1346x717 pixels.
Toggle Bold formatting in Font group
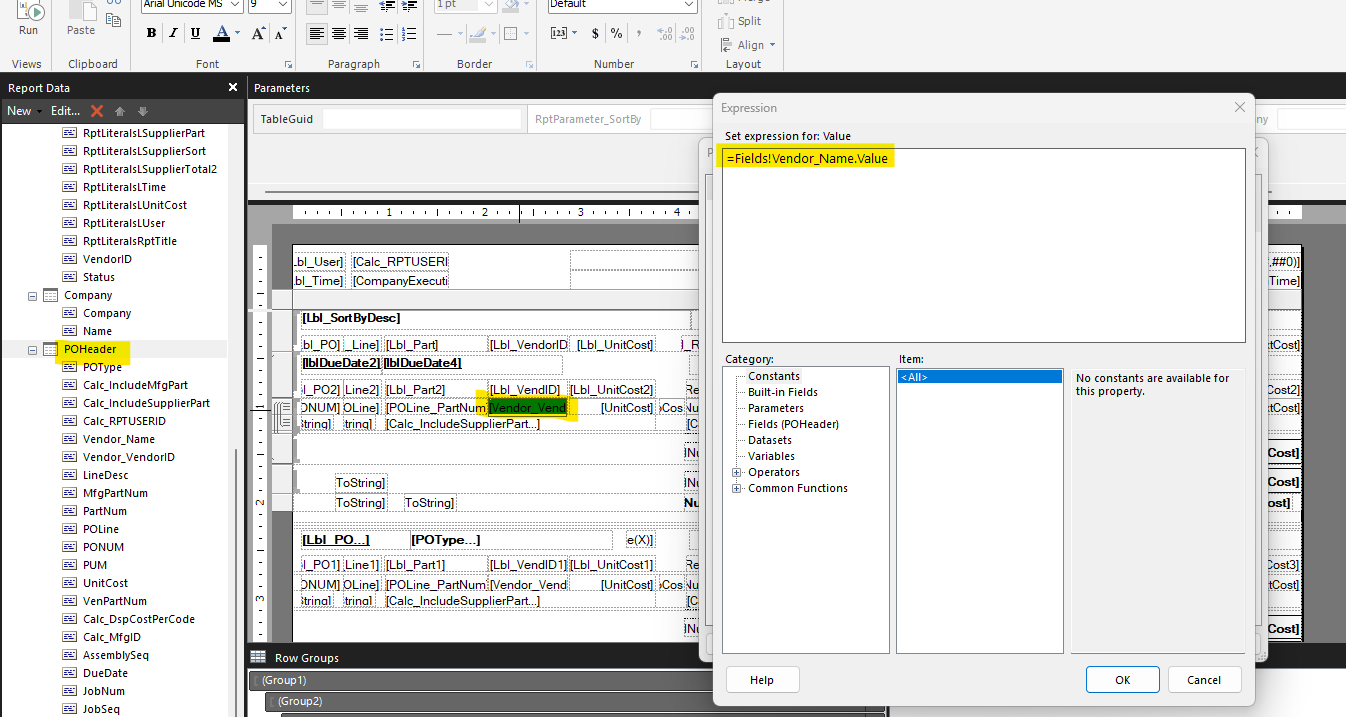coord(151,33)
